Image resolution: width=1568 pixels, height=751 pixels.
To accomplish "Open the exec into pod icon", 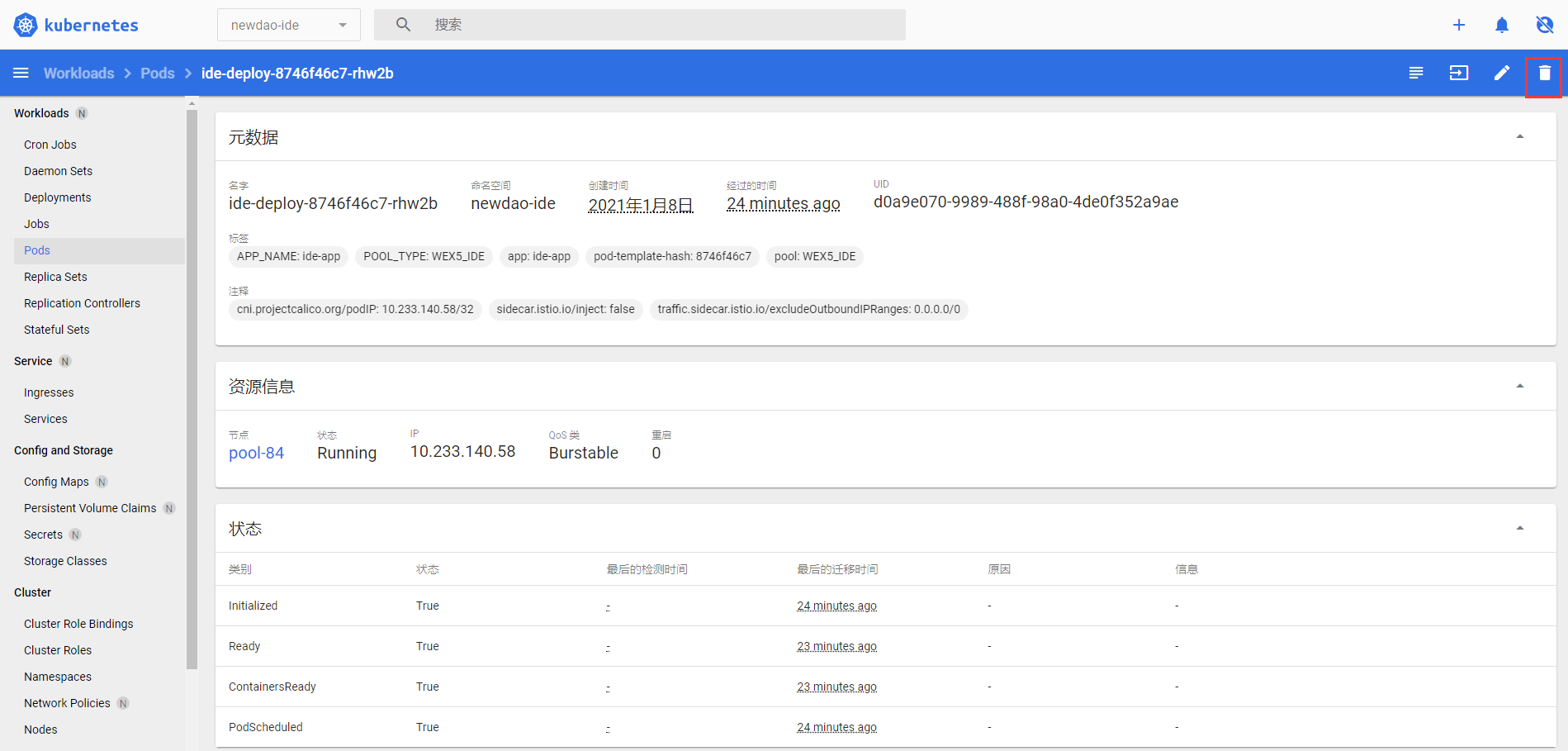I will pyautogui.click(x=1458, y=74).
